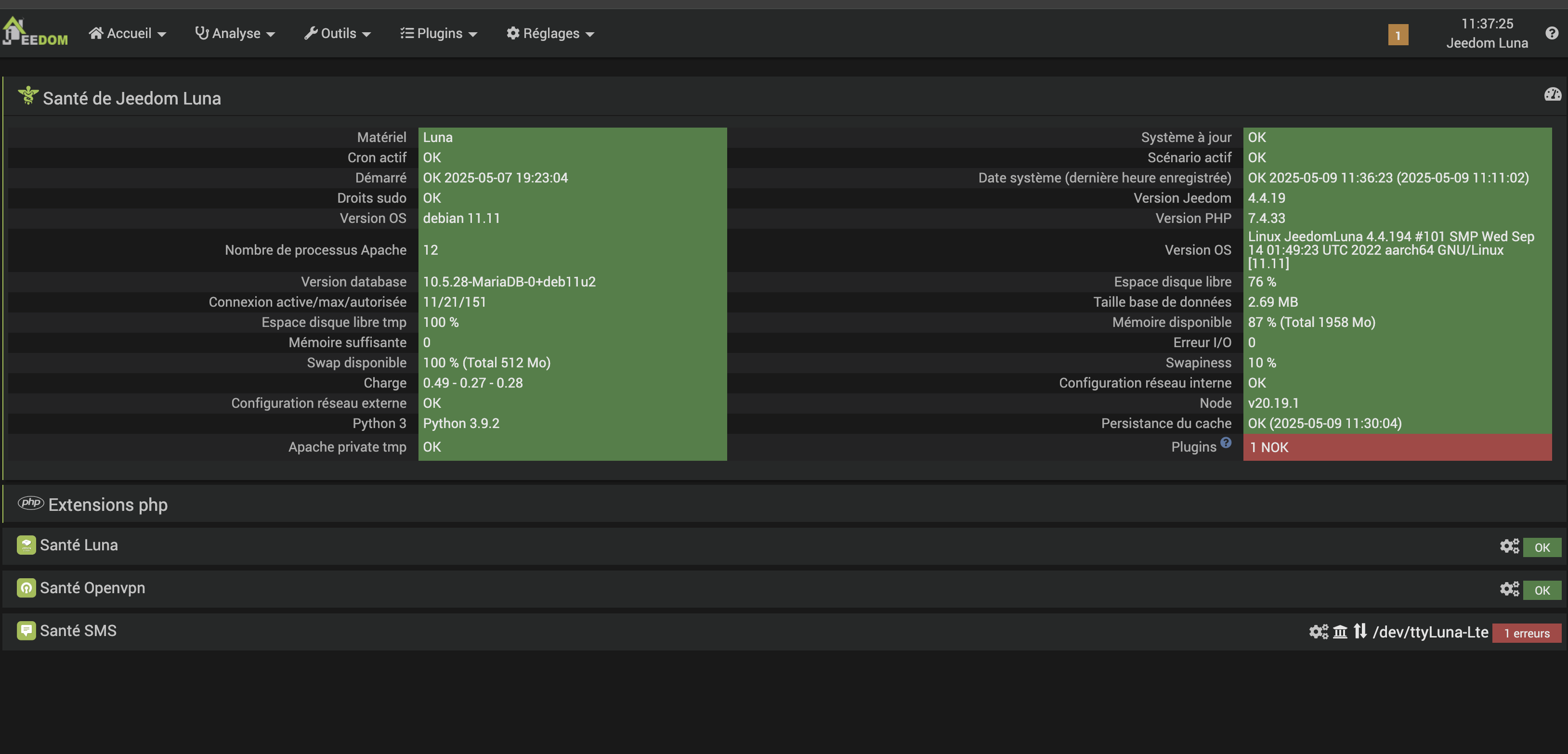Viewport: 1568px width, 754px height.
Task: Open Santé Luna configuration gears
Action: tap(1509, 546)
